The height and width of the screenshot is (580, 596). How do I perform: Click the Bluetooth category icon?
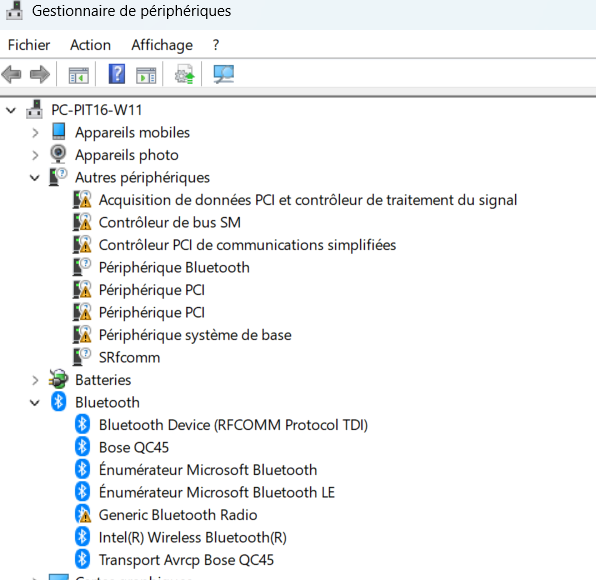pyautogui.click(x=59, y=402)
